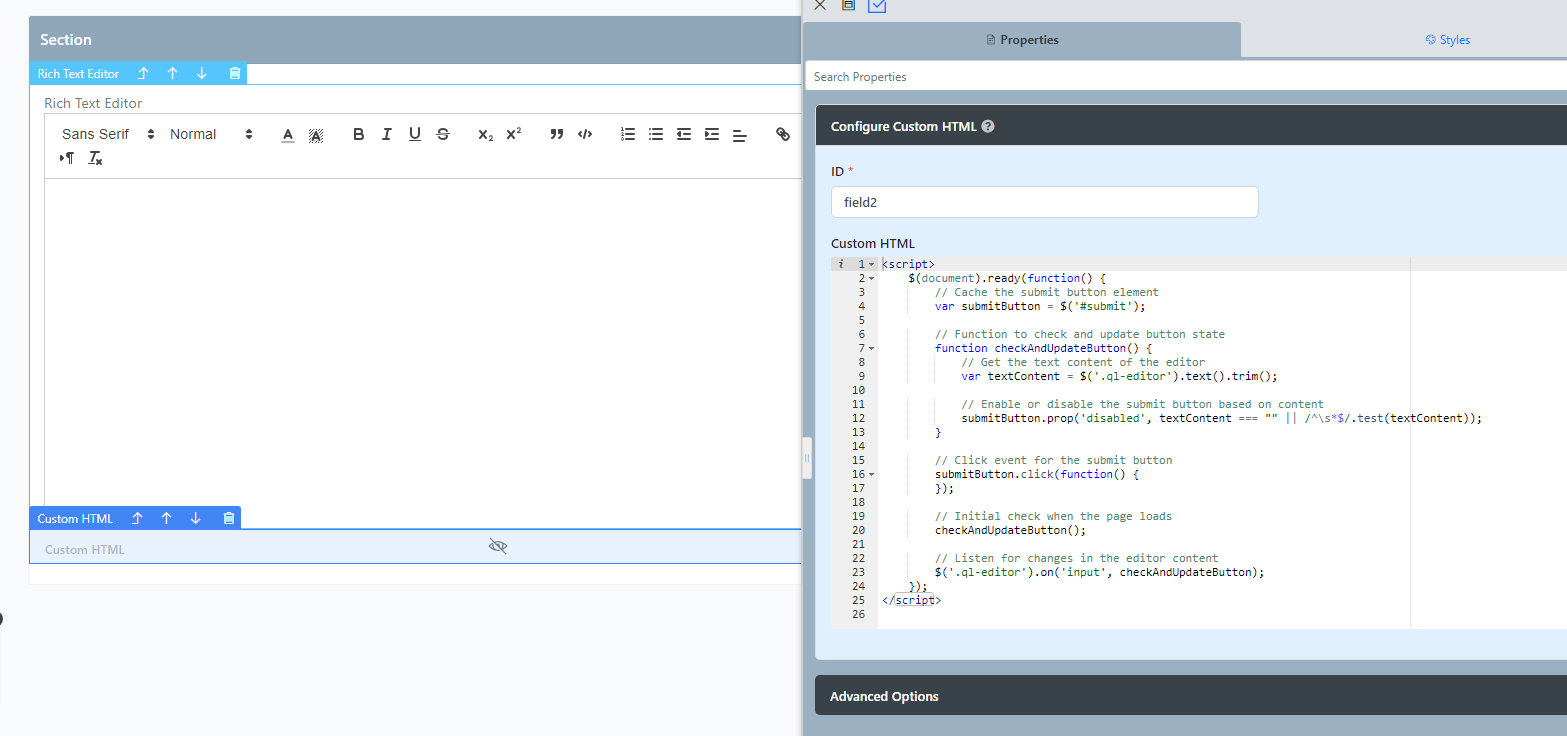The width and height of the screenshot is (1567, 736).
Task: Collapse the Configure Custom HTML section header
Action: [x=1191, y=126]
